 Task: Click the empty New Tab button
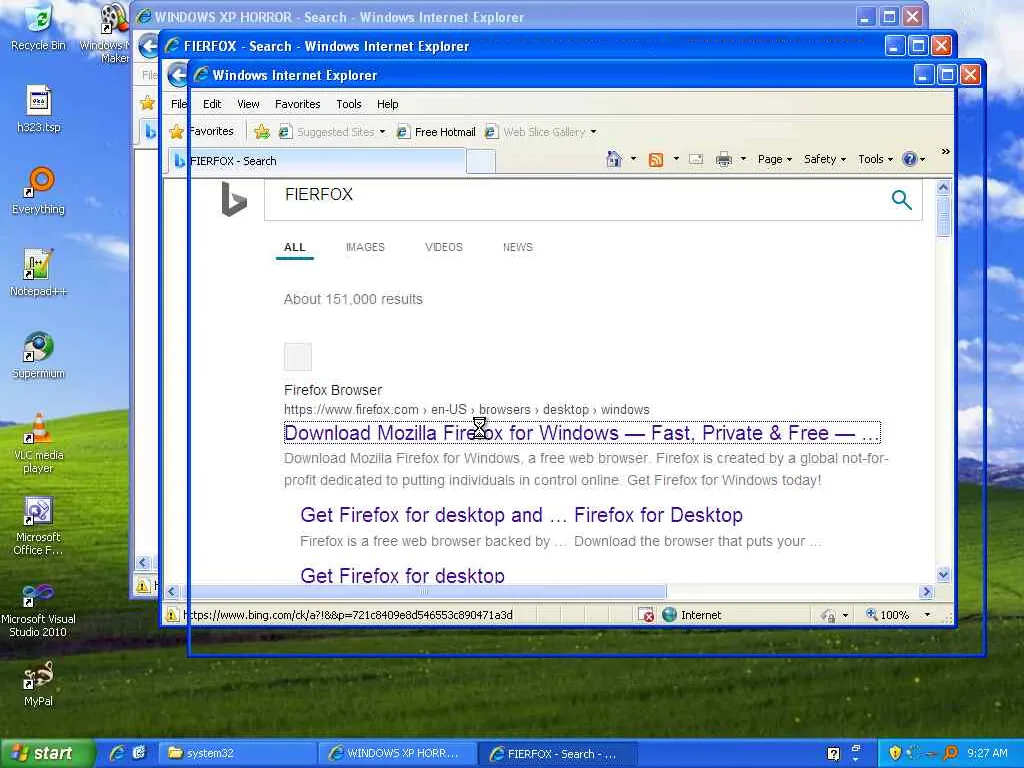481,161
